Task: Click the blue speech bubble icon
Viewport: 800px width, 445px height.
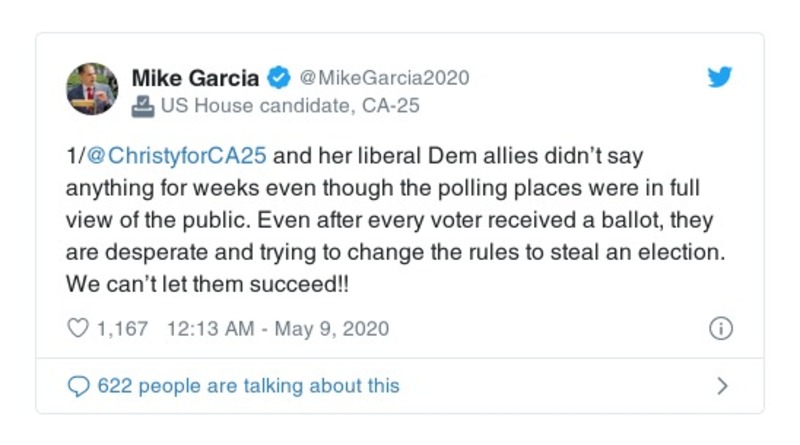Action: 77,385
